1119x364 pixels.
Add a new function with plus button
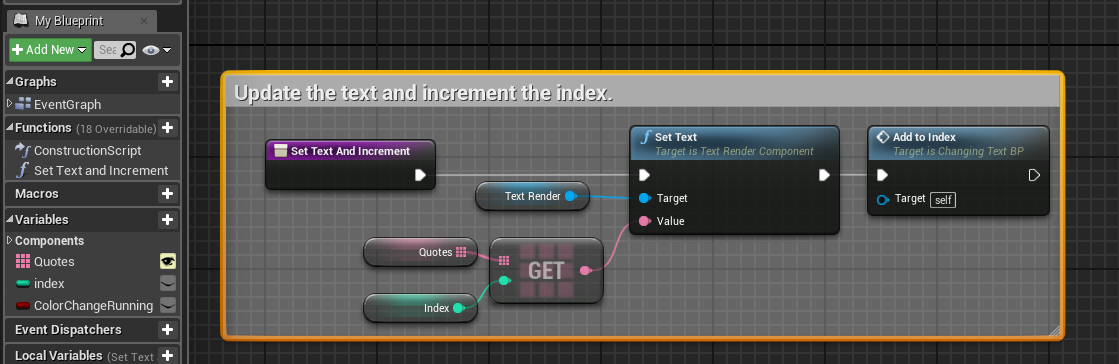[x=168, y=128]
